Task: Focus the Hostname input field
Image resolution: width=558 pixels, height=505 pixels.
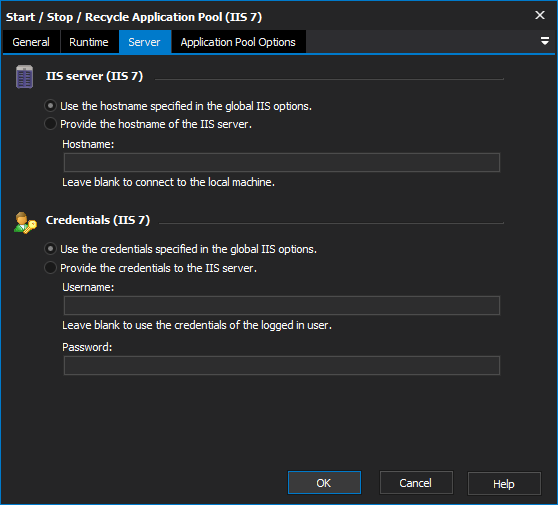Action: (282, 163)
